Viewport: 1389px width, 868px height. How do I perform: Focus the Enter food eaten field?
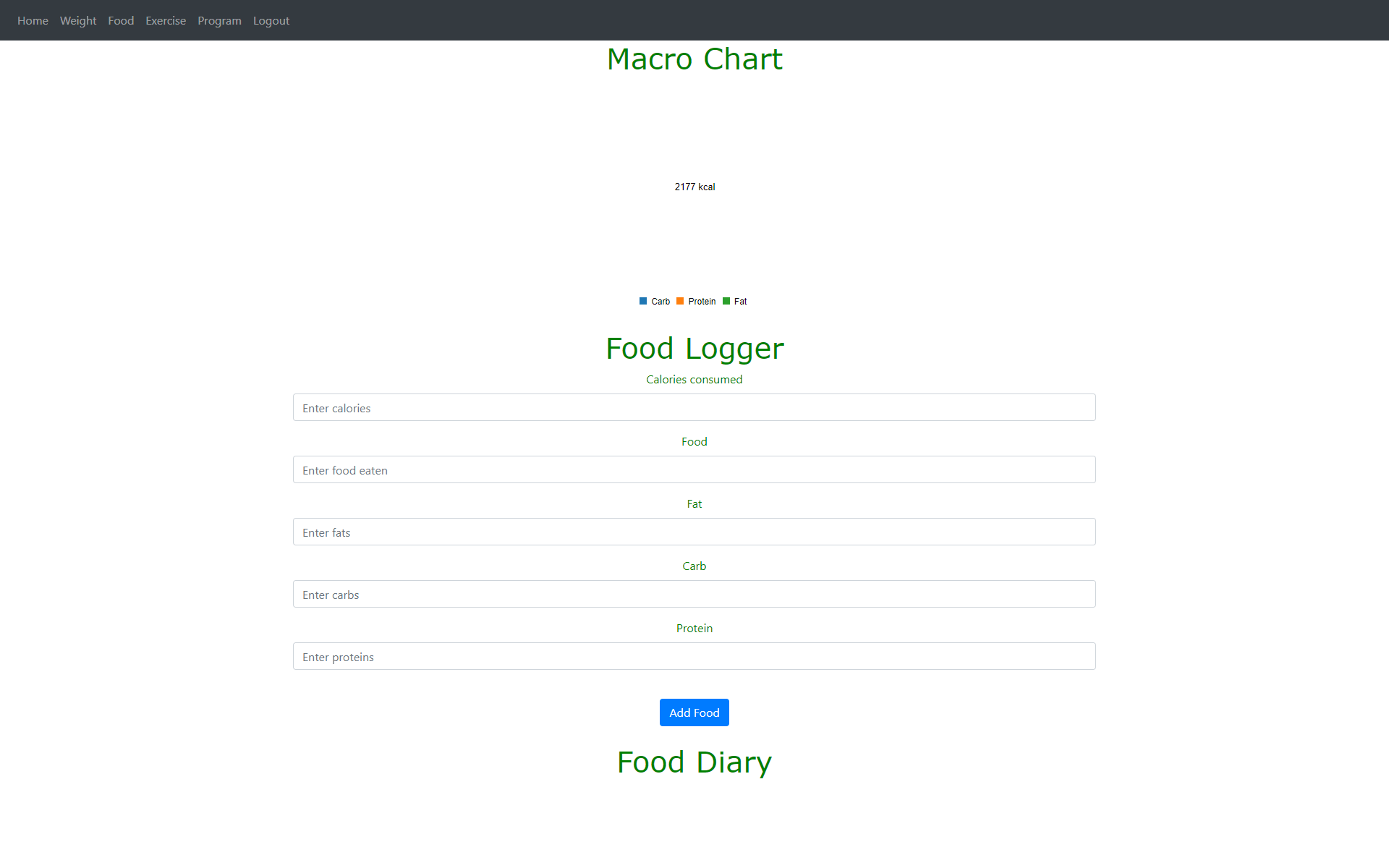694,469
